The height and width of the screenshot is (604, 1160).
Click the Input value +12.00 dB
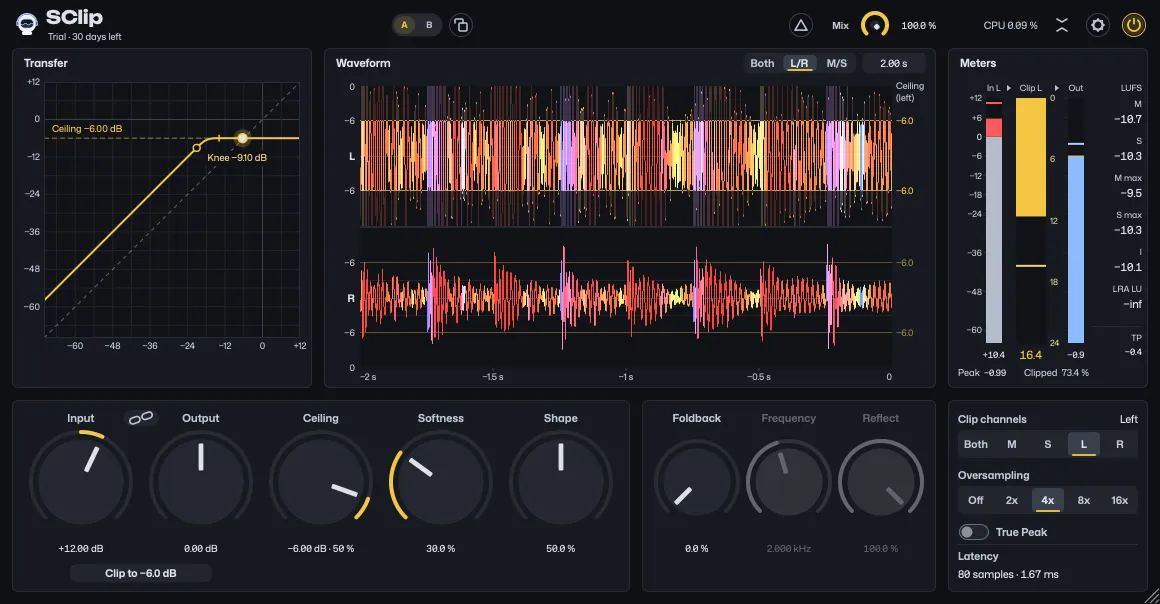tap(81, 548)
